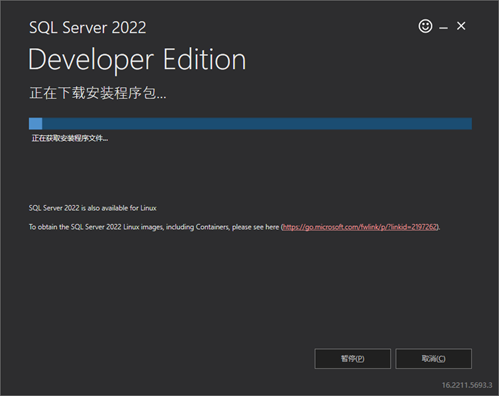Click the download progress bar
This screenshot has width=499, height=396.
coord(250,123)
